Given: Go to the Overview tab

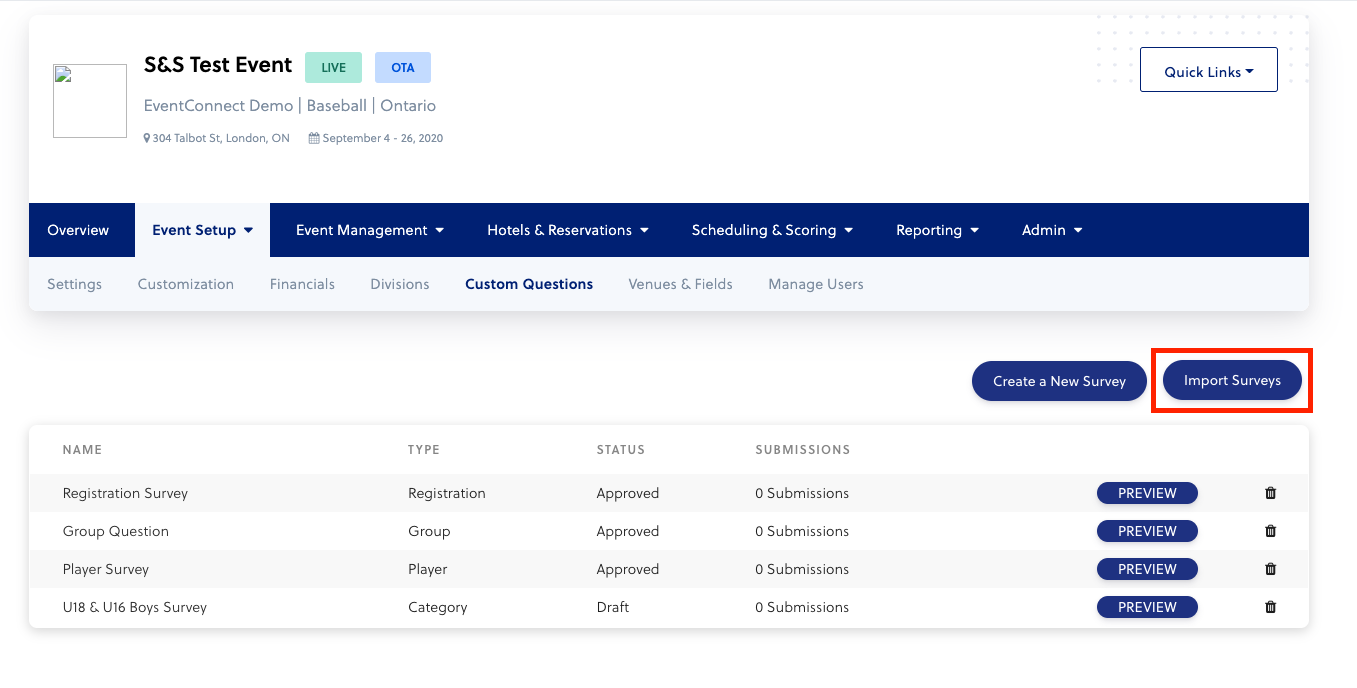Looking at the screenshot, I should click(78, 230).
